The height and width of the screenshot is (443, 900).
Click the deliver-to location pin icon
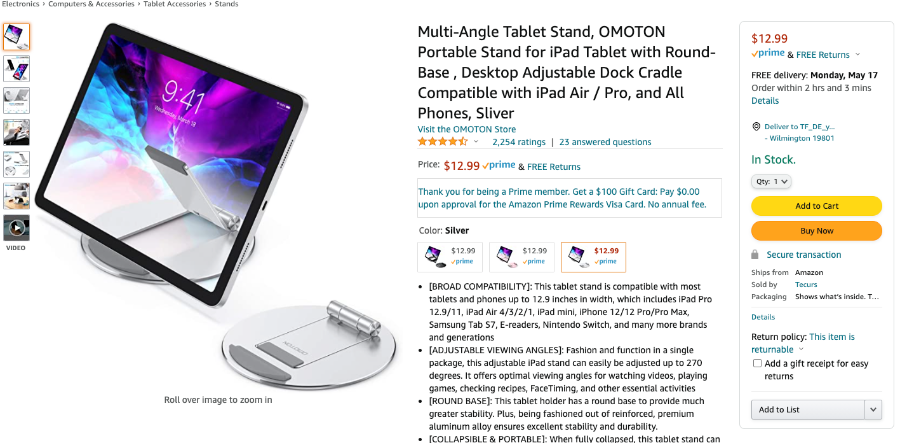pos(756,127)
